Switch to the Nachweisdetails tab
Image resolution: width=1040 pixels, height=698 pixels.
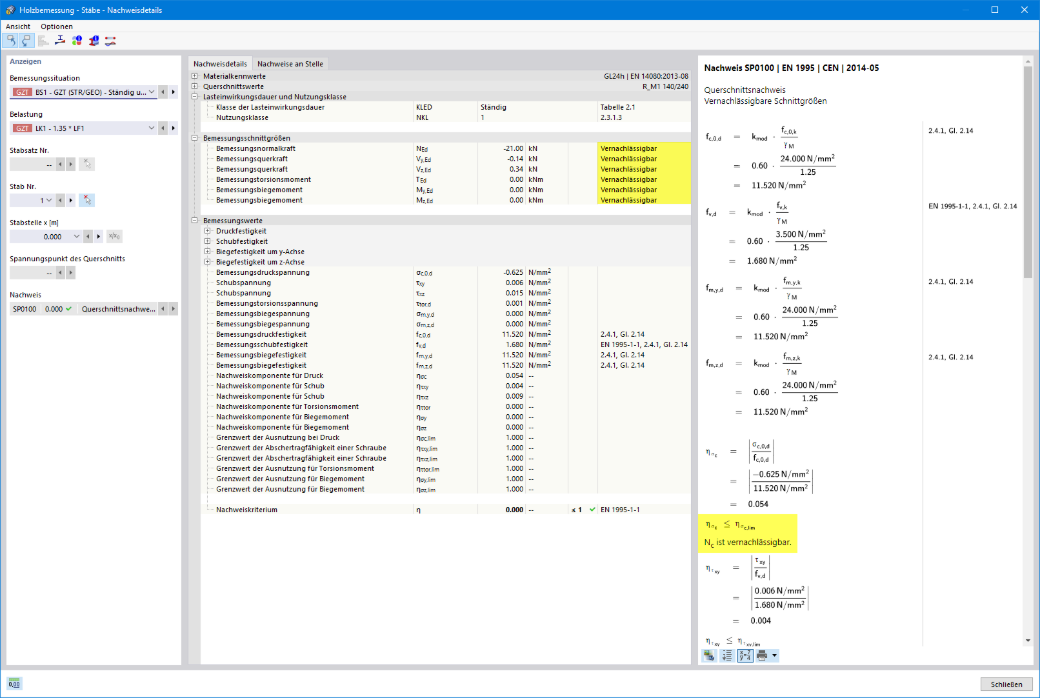pos(220,64)
